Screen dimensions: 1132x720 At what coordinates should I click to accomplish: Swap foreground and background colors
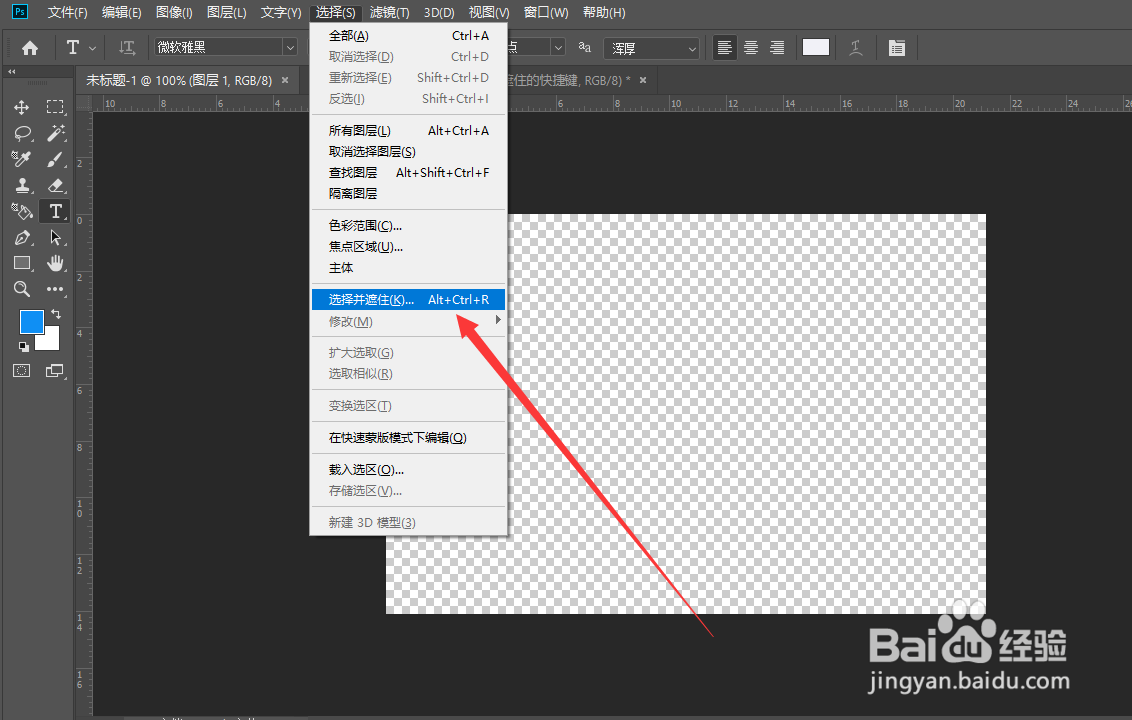(x=56, y=314)
